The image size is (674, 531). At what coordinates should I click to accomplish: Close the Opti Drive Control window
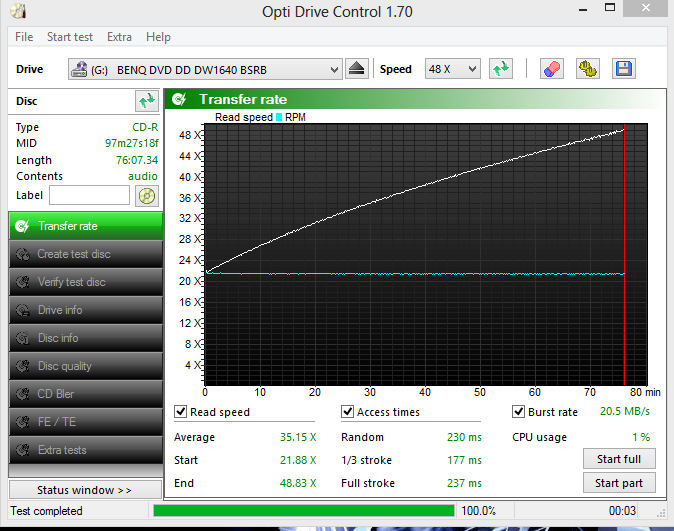point(646,8)
